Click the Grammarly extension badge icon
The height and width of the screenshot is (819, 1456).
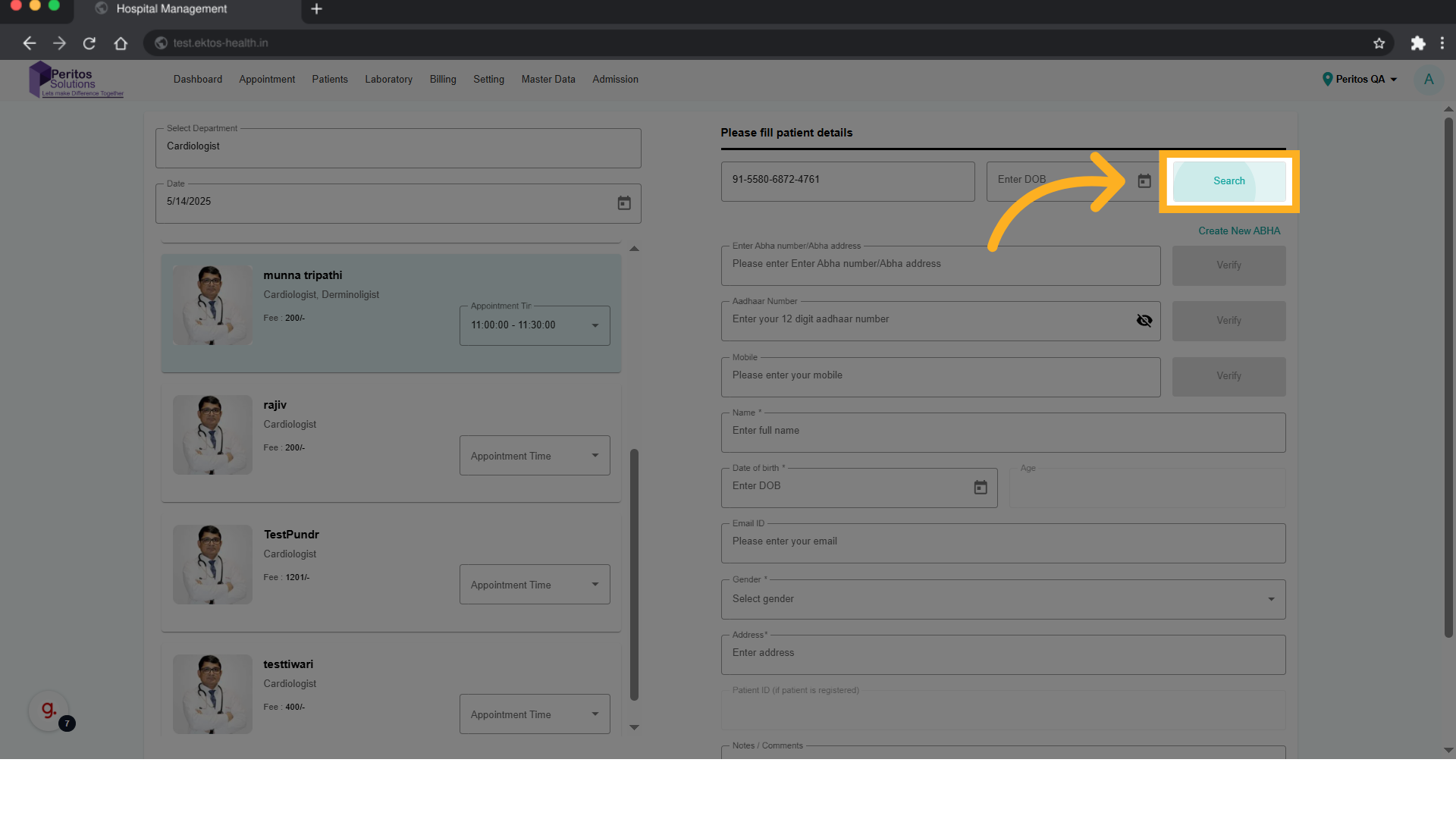tap(49, 711)
